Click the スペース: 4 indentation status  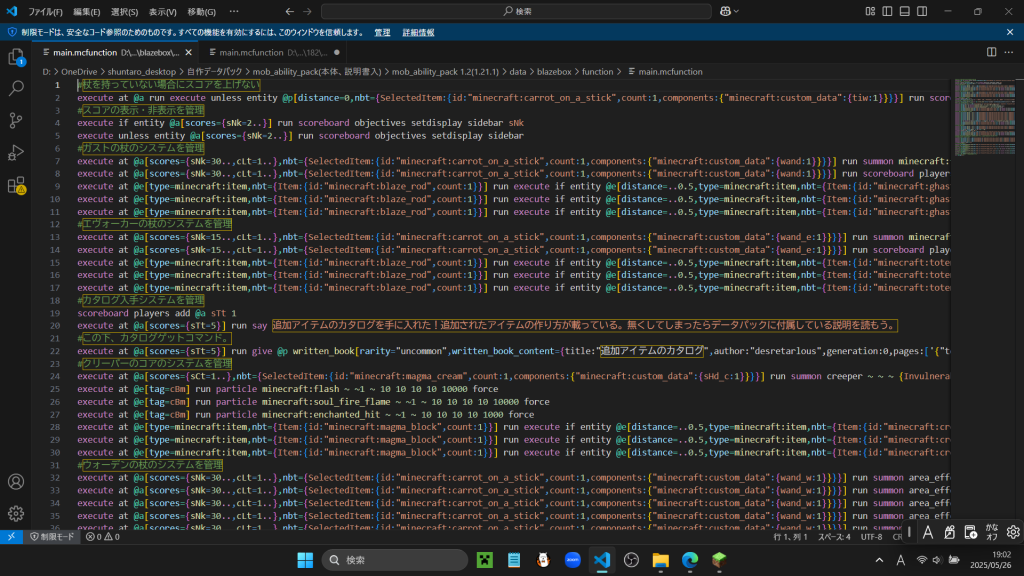[834, 537]
